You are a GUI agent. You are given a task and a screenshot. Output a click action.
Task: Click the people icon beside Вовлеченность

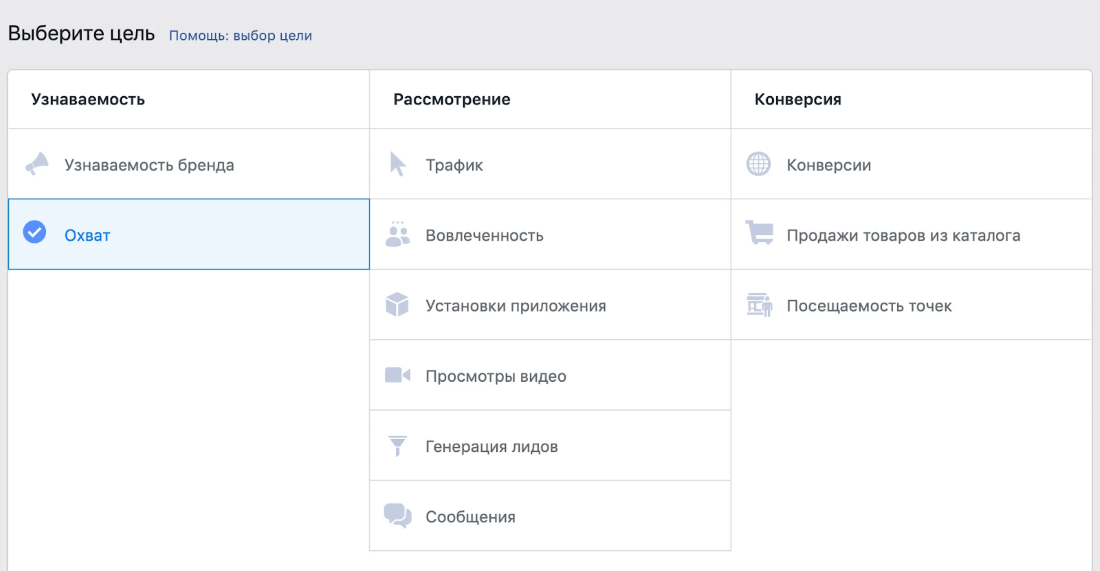(x=398, y=234)
